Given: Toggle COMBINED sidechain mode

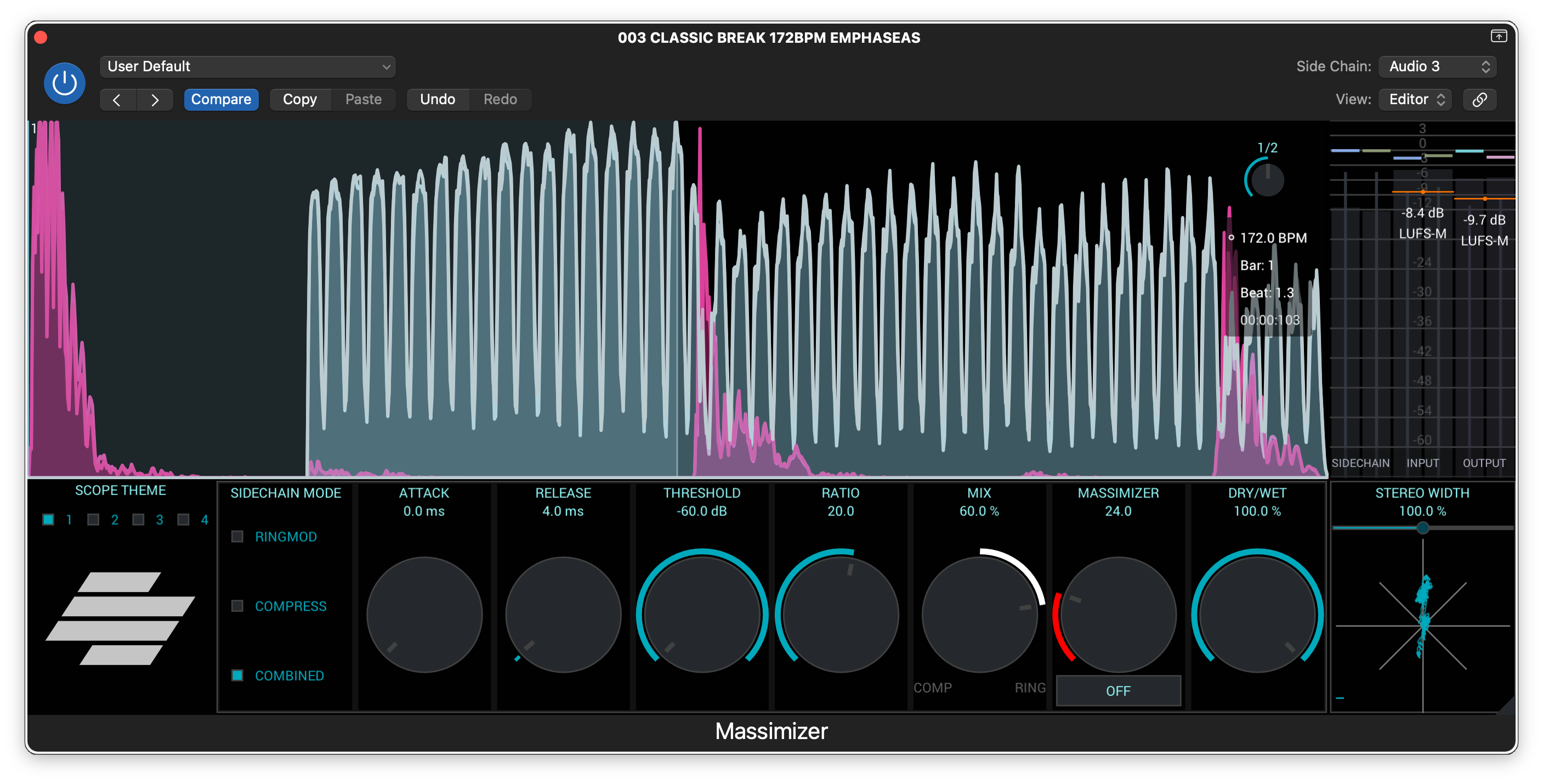Looking at the screenshot, I should pyautogui.click(x=237, y=675).
